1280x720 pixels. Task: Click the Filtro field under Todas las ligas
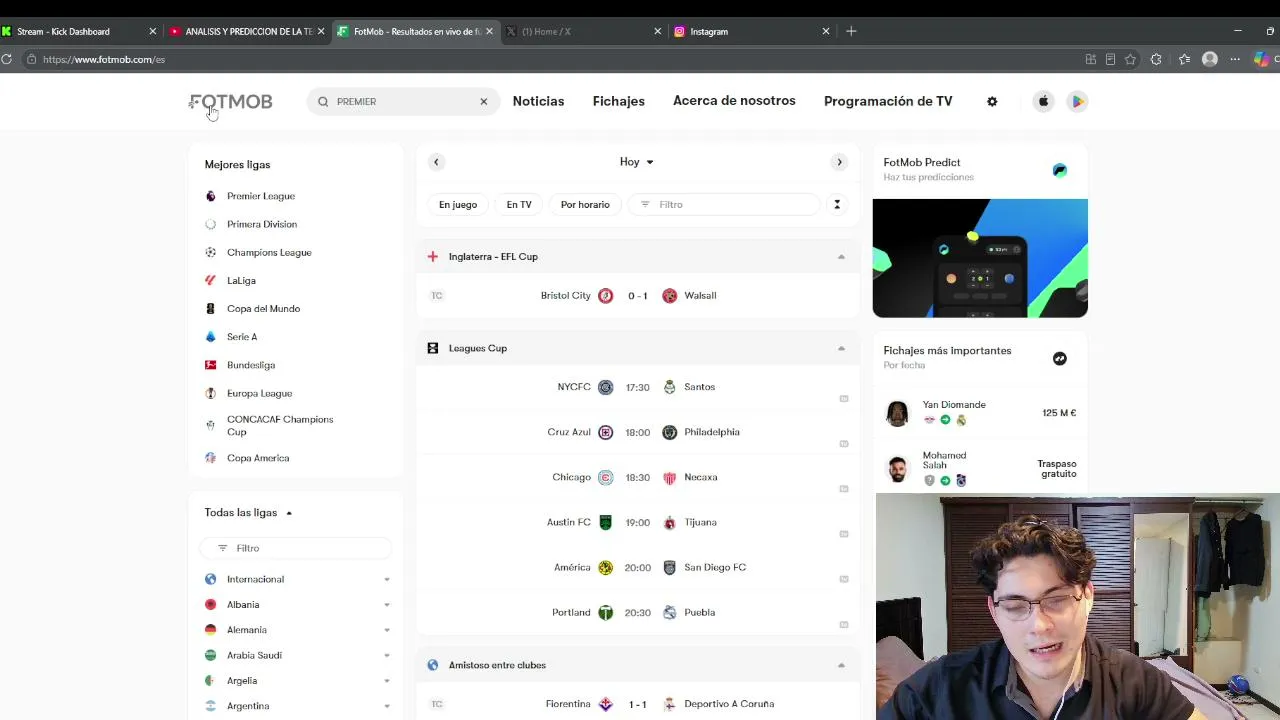click(x=295, y=548)
